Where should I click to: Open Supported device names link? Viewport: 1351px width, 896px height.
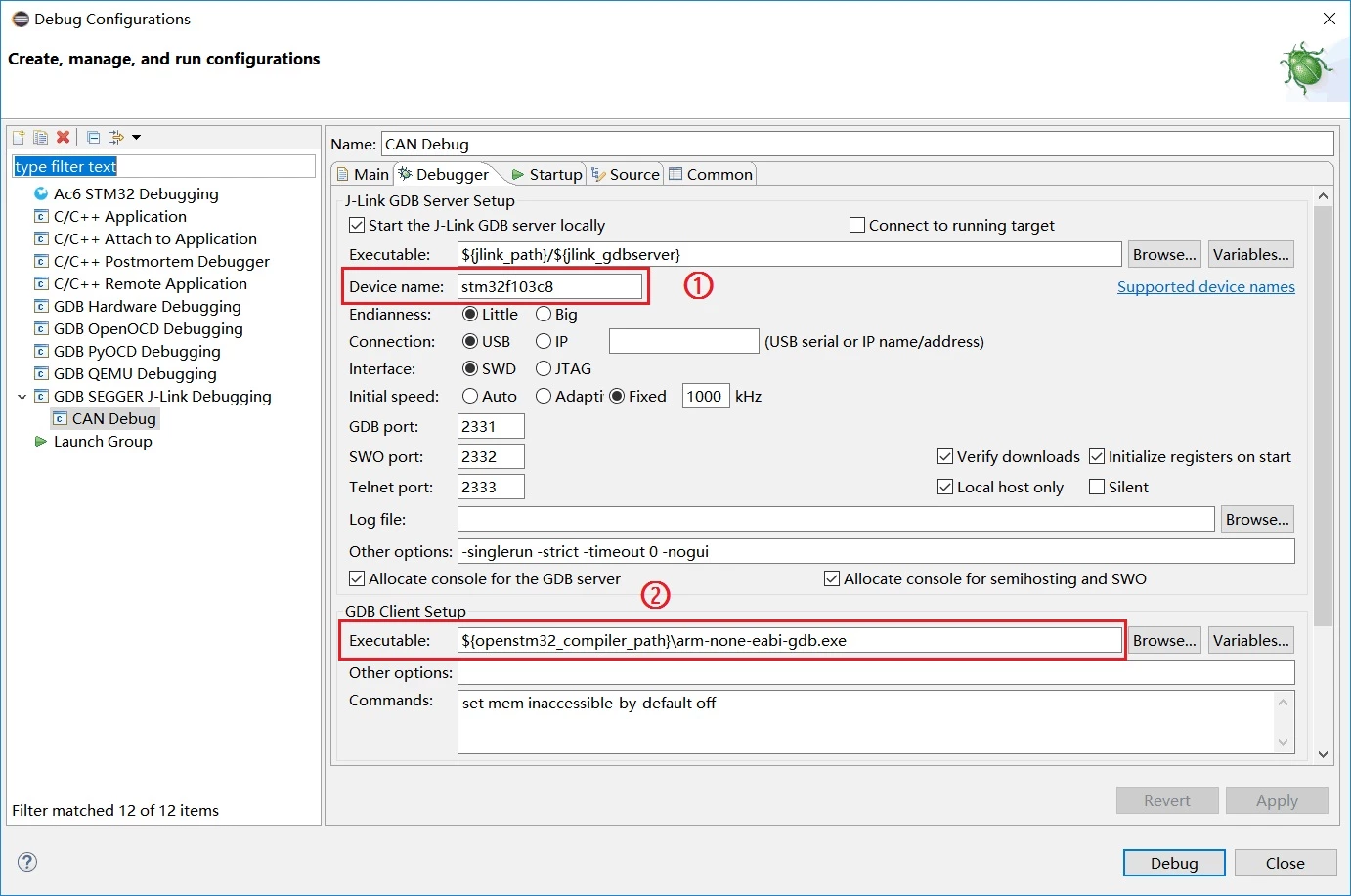1206,286
